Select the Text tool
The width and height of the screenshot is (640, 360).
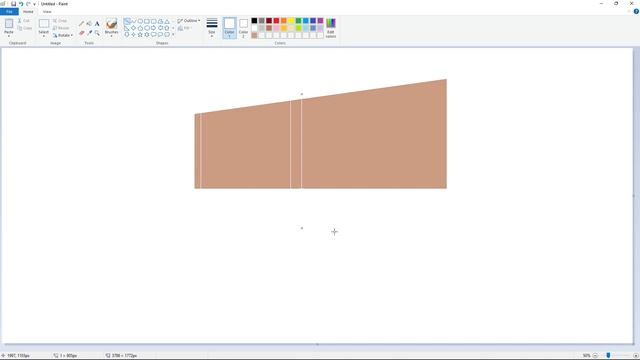click(97, 24)
